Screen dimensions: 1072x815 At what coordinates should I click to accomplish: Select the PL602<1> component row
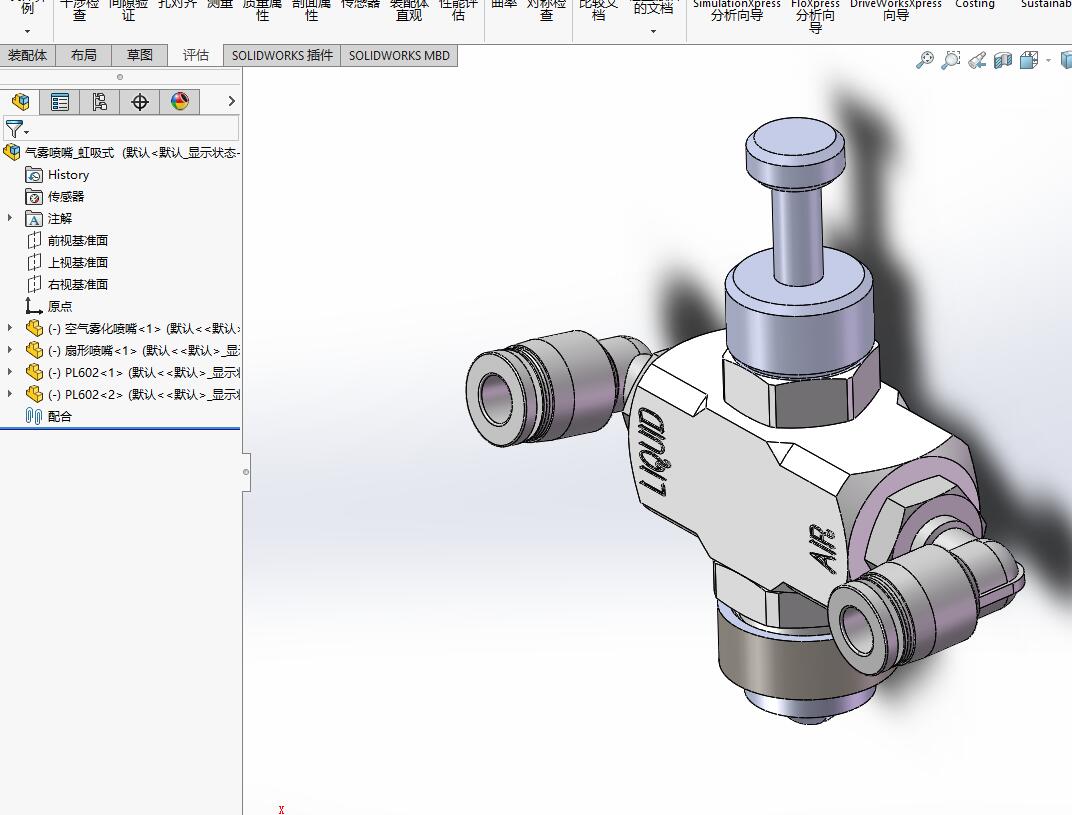(133, 373)
